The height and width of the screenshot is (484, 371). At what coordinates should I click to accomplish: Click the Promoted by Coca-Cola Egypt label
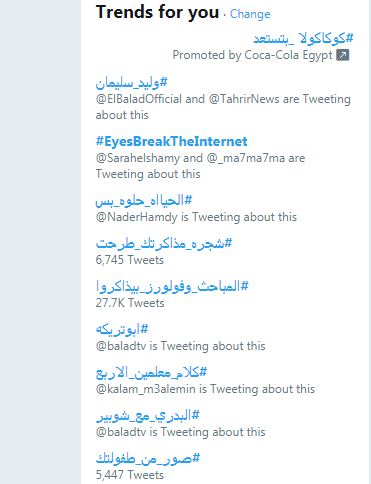tap(252, 55)
